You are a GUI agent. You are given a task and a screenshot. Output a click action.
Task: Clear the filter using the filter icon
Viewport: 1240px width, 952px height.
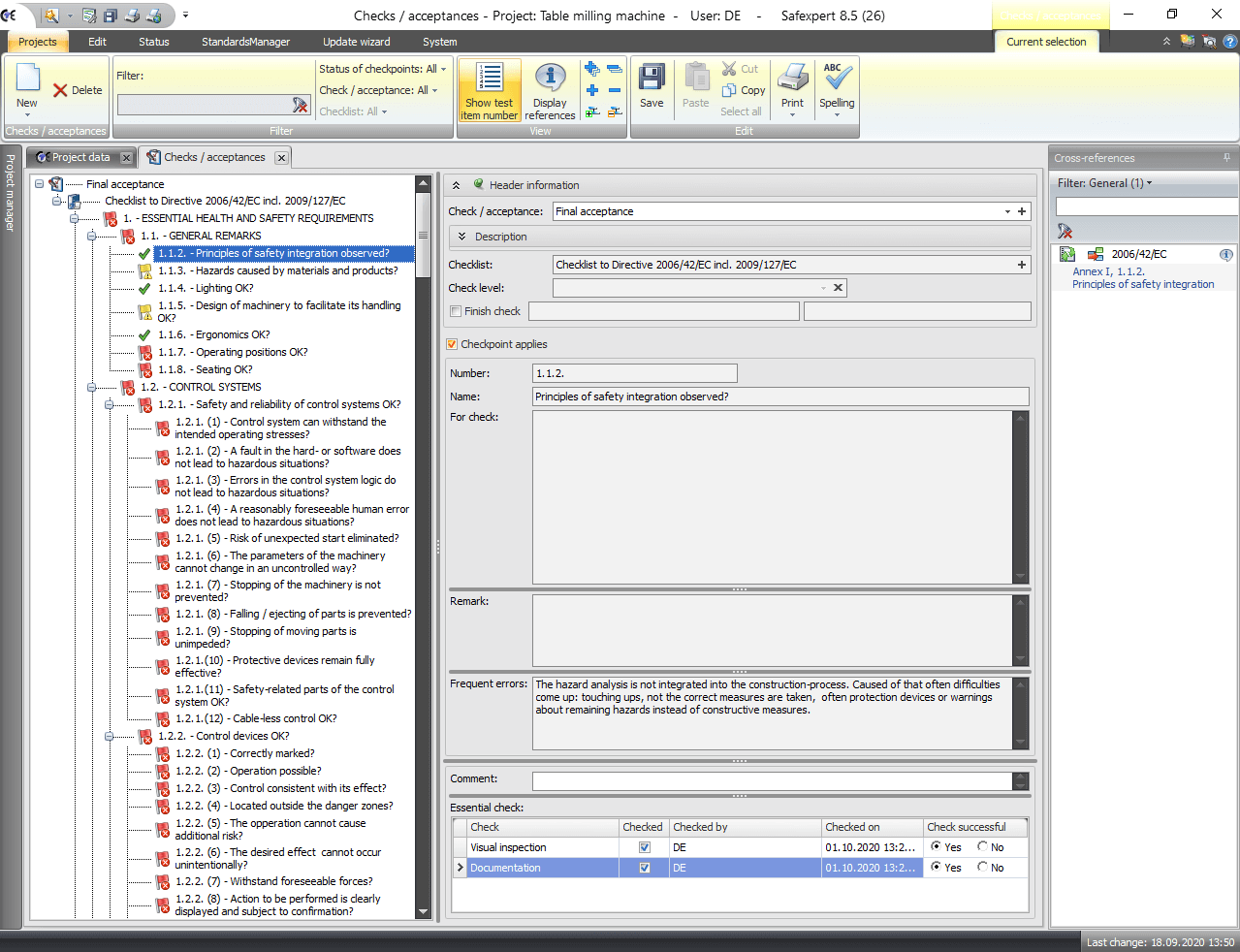[301, 105]
